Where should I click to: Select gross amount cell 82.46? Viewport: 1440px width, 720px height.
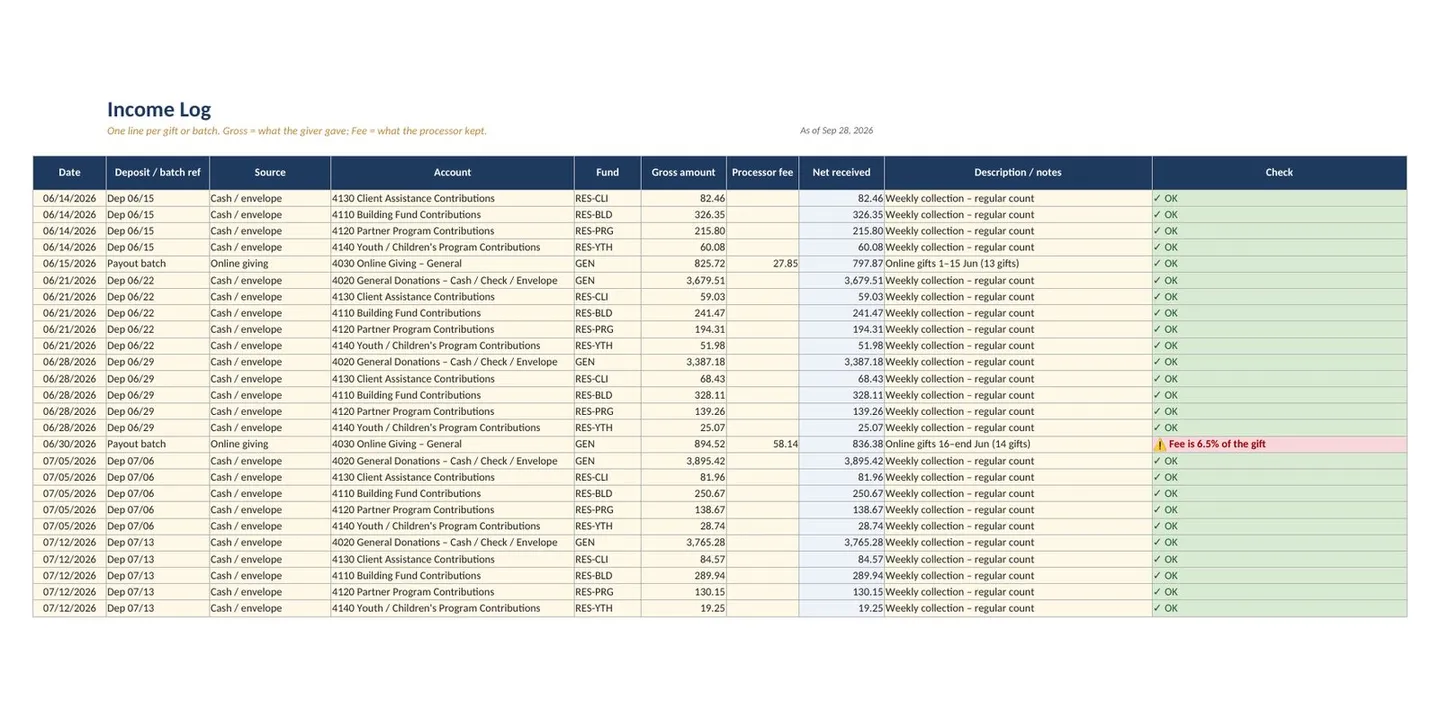coord(684,198)
